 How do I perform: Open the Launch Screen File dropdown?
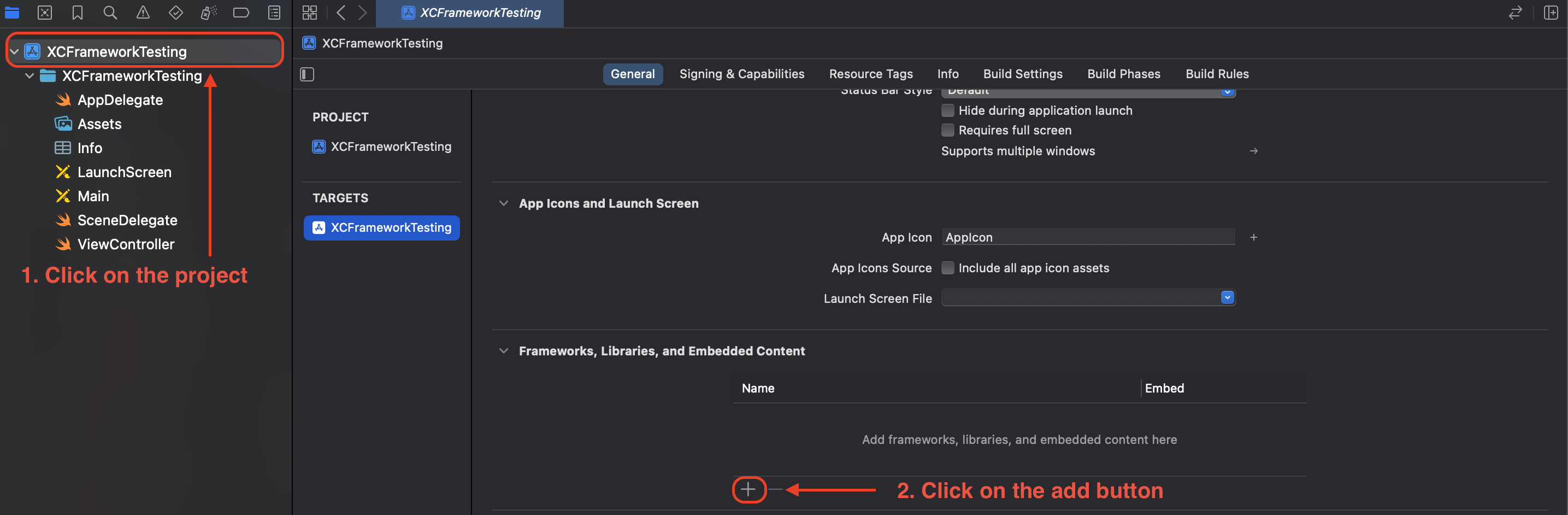pyautogui.click(x=1088, y=297)
